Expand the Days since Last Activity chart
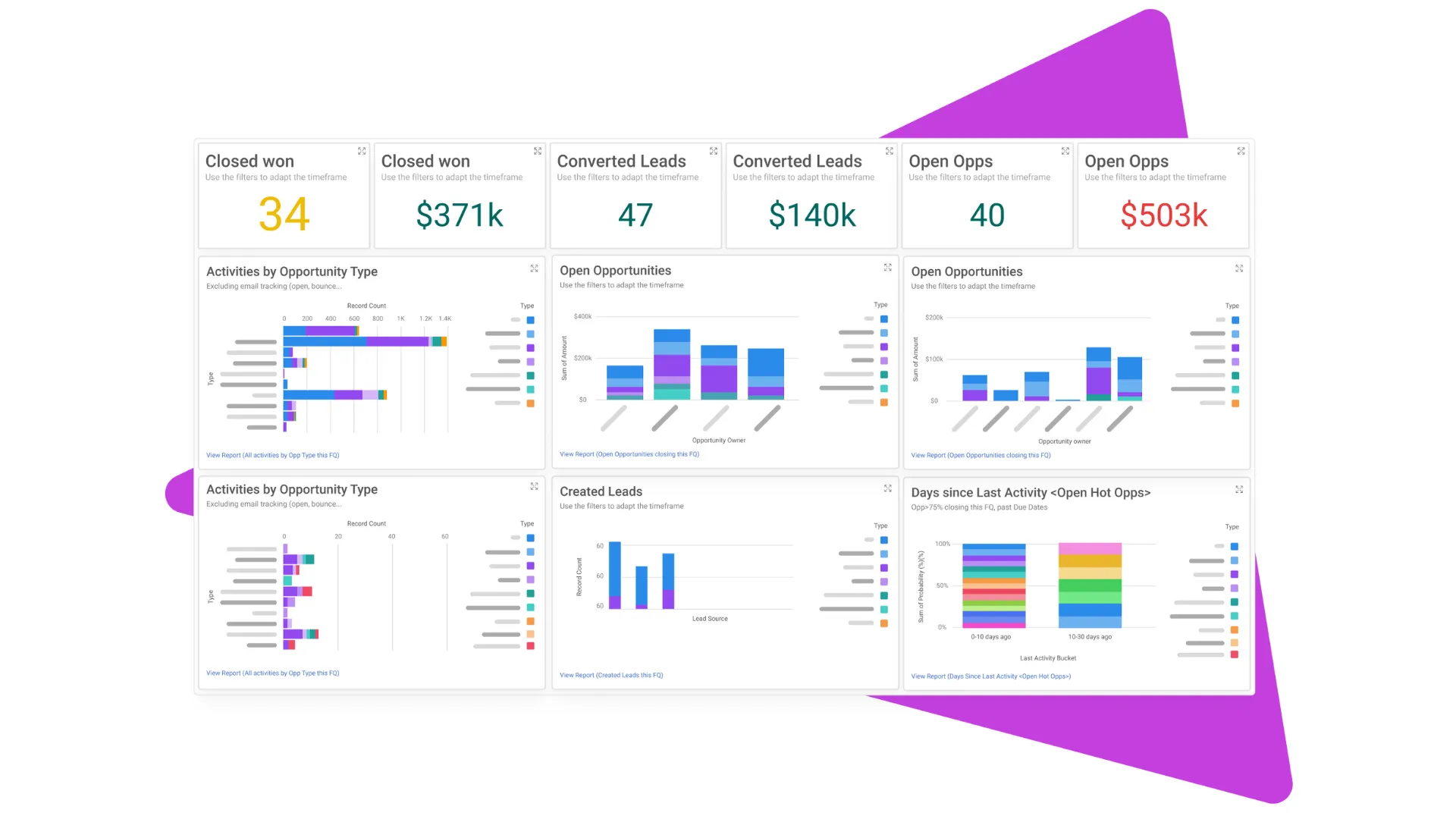The image size is (1456, 819). [1239, 489]
